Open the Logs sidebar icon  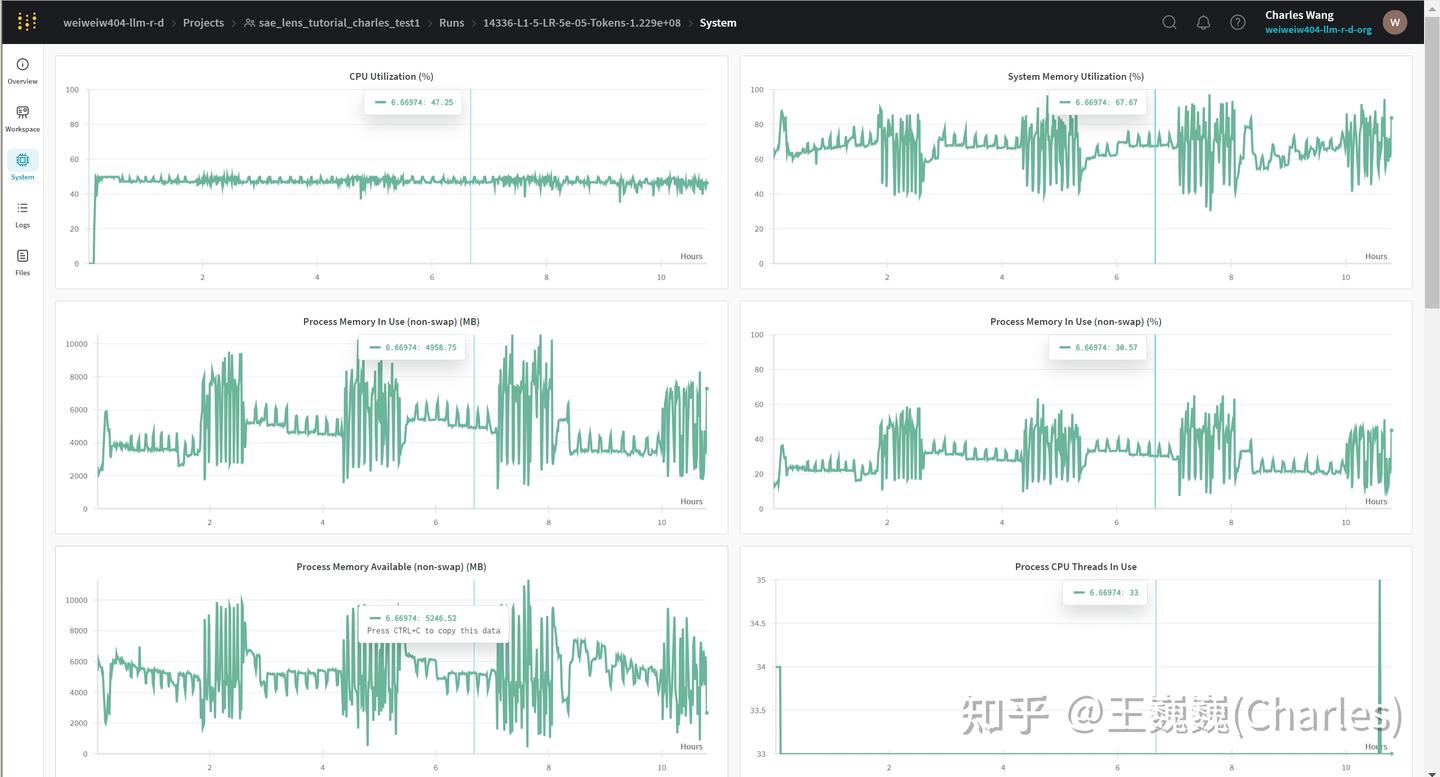click(x=22, y=213)
